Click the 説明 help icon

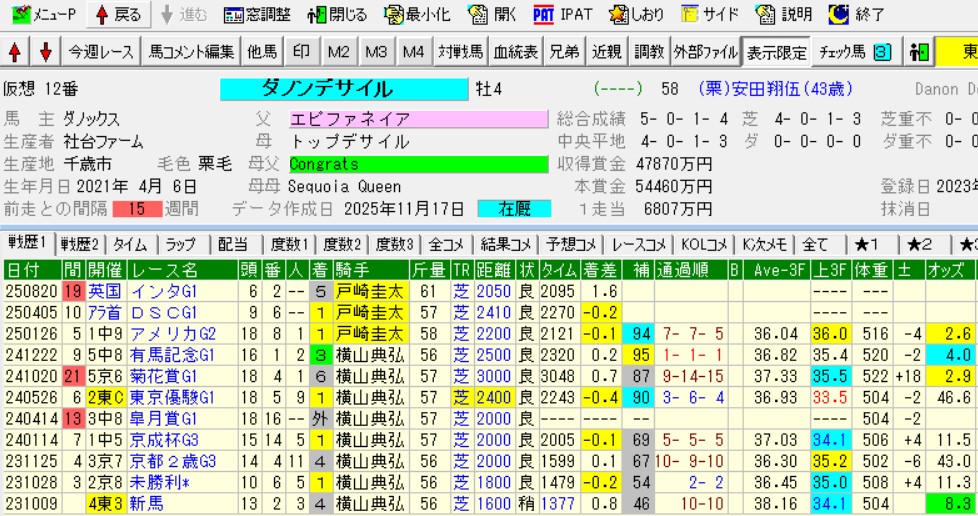point(783,15)
